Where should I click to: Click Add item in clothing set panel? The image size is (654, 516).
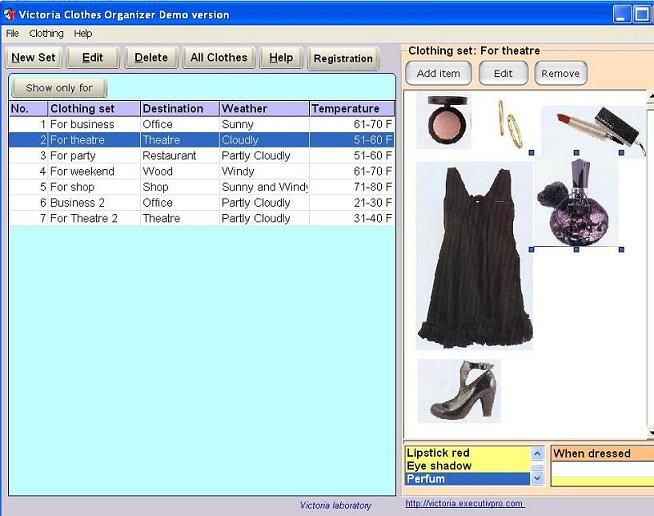pyautogui.click(x=438, y=73)
